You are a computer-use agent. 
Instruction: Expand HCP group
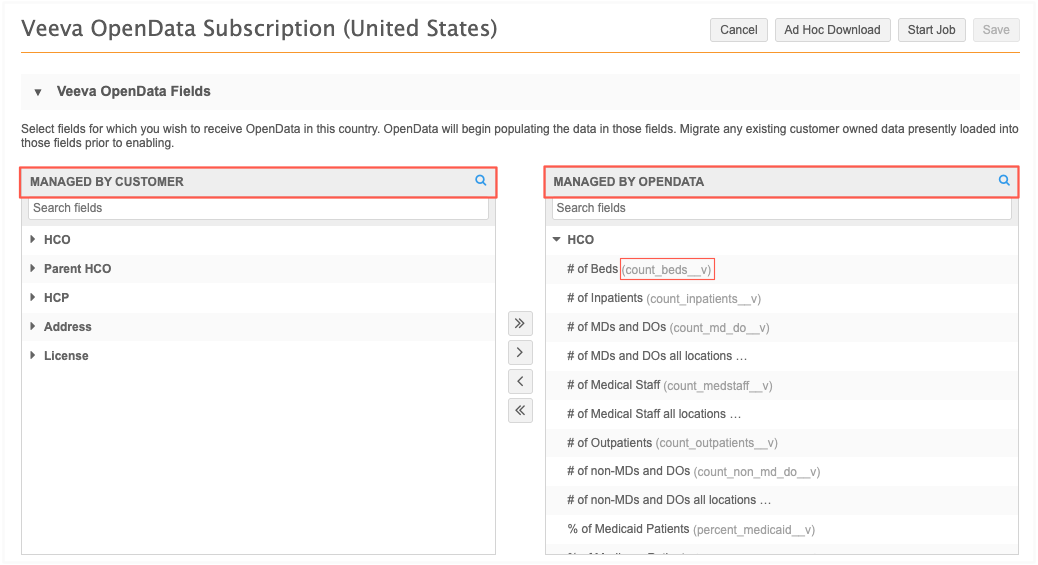tap(32, 297)
